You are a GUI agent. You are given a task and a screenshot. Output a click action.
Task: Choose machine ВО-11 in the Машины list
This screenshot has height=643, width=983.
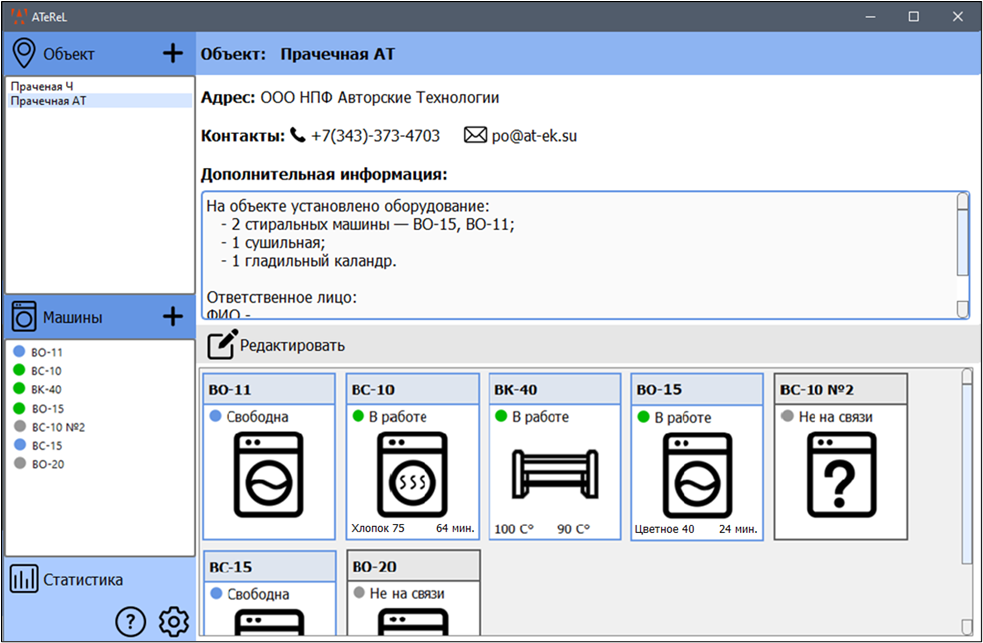click(x=47, y=352)
